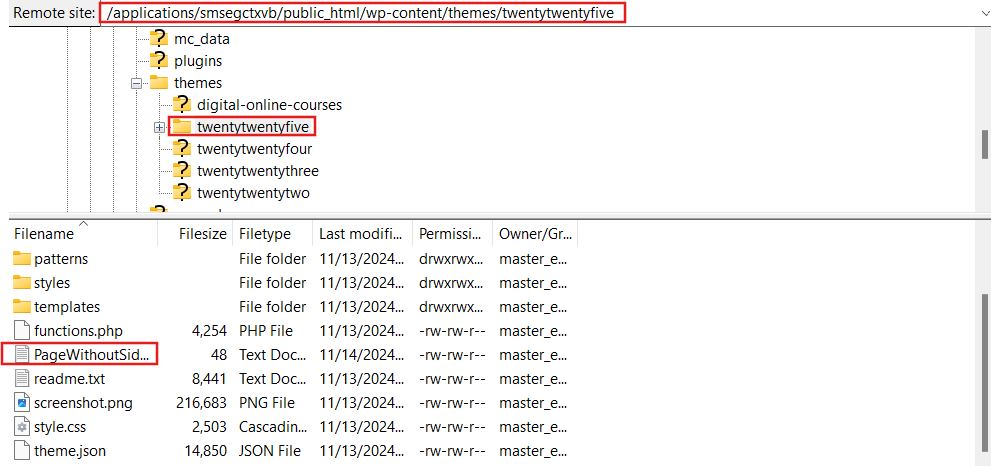Click the twentytwentyfive folder icon in tree

[x=181, y=126]
